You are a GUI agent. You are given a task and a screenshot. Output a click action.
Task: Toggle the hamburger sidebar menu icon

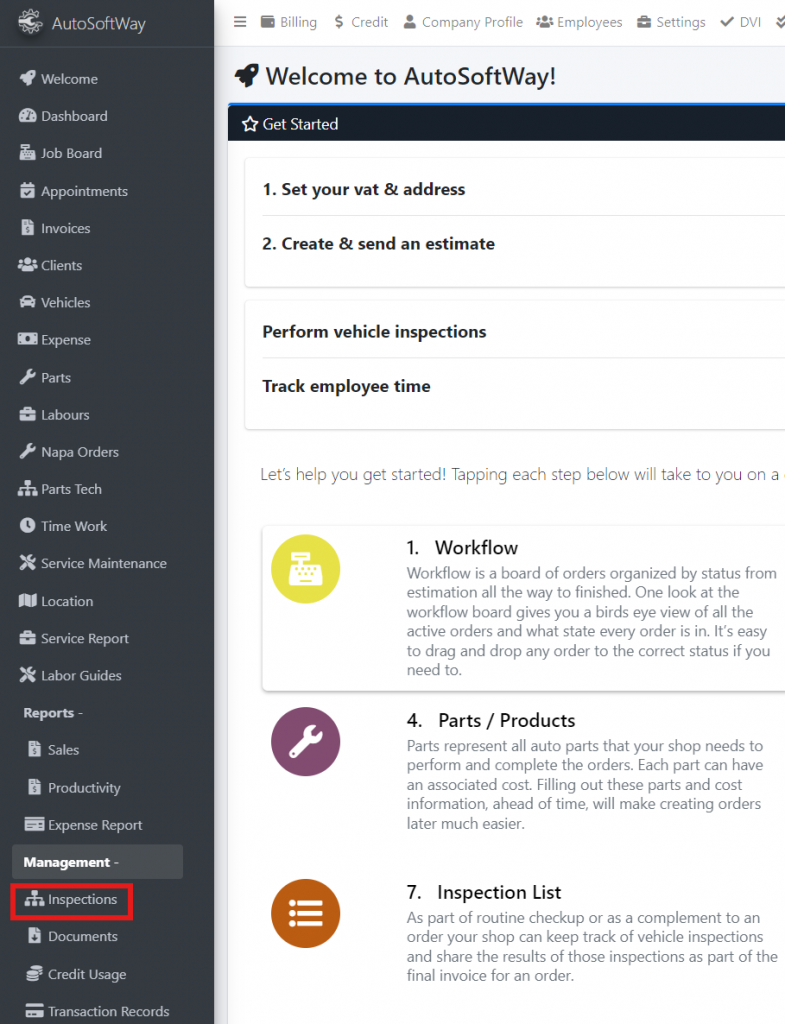(x=240, y=22)
